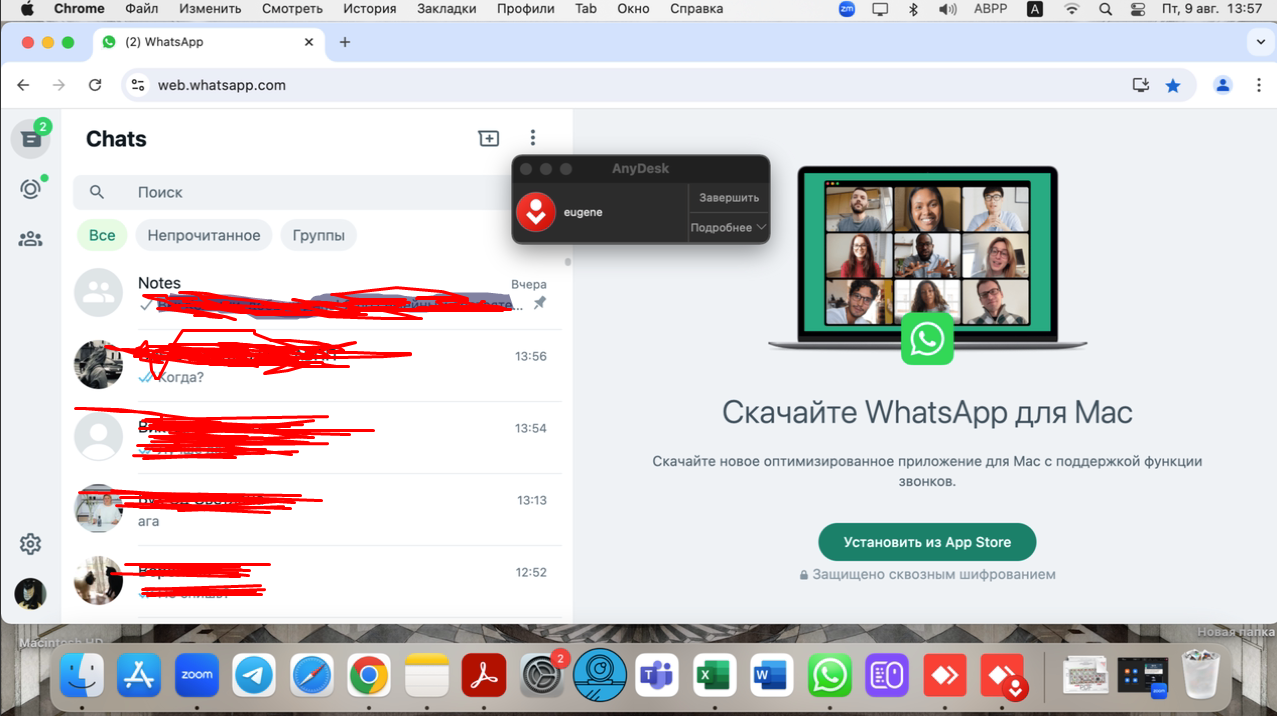Click the profile avatar in sidebar
The height and width of the screenshot is (716, 1277).
tap(30, 593)
